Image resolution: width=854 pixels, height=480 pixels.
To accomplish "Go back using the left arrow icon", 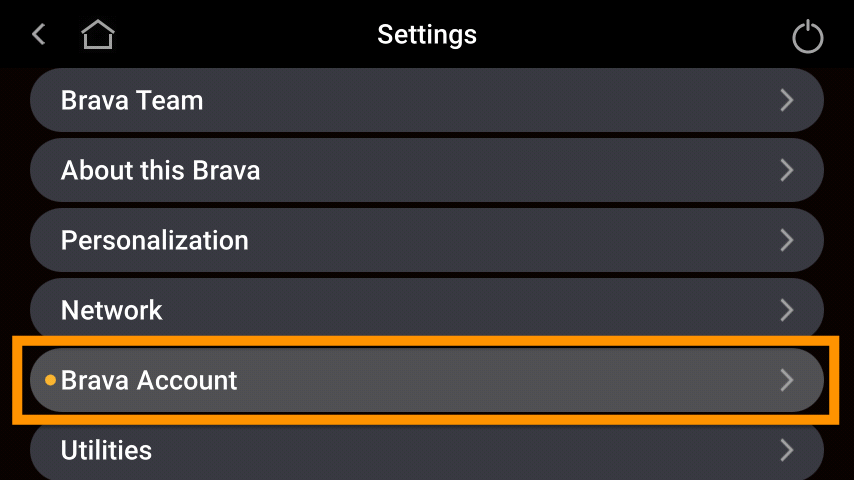I will [x=38, y=34].
